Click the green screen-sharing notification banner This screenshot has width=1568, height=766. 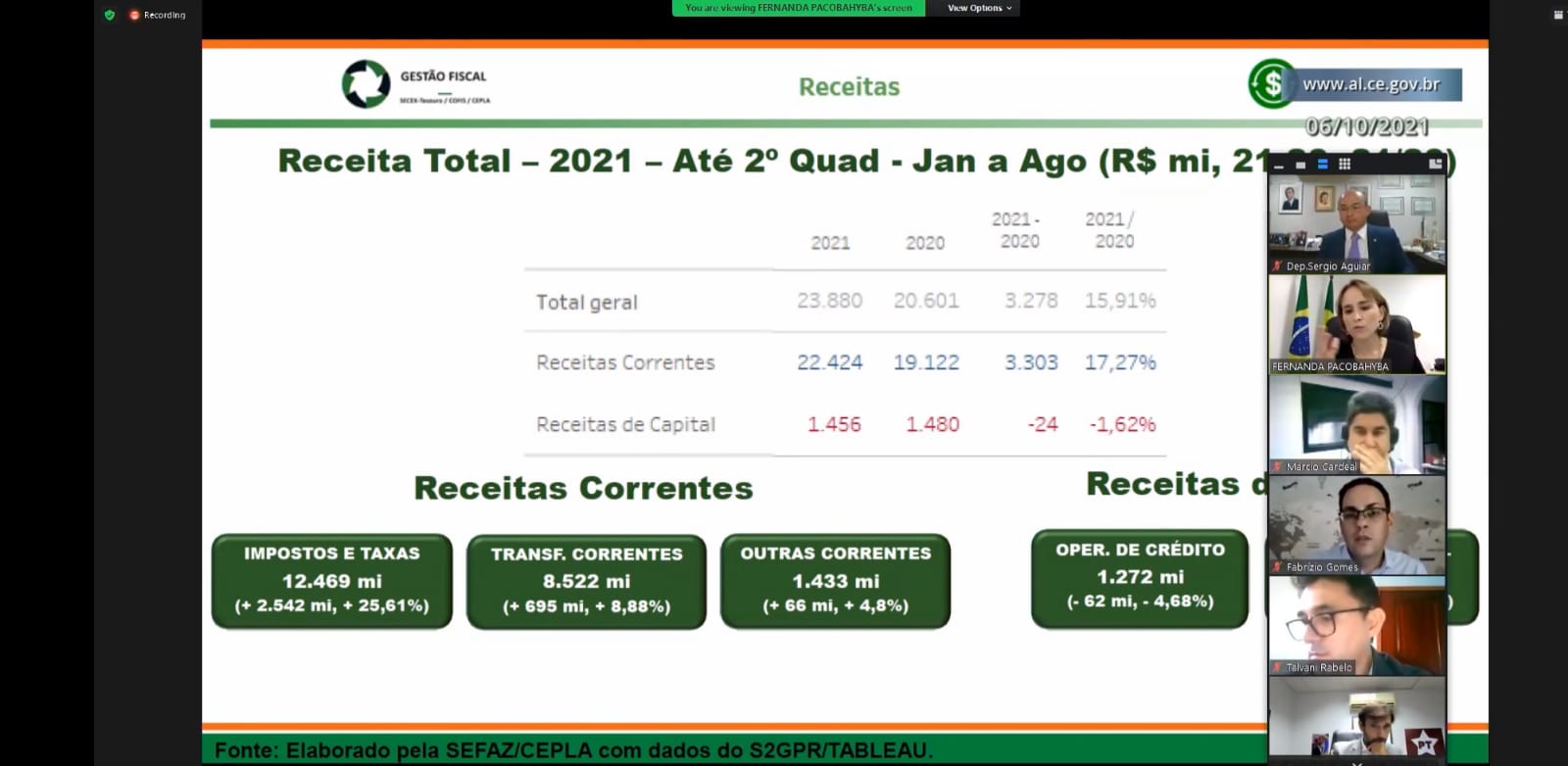798,8
